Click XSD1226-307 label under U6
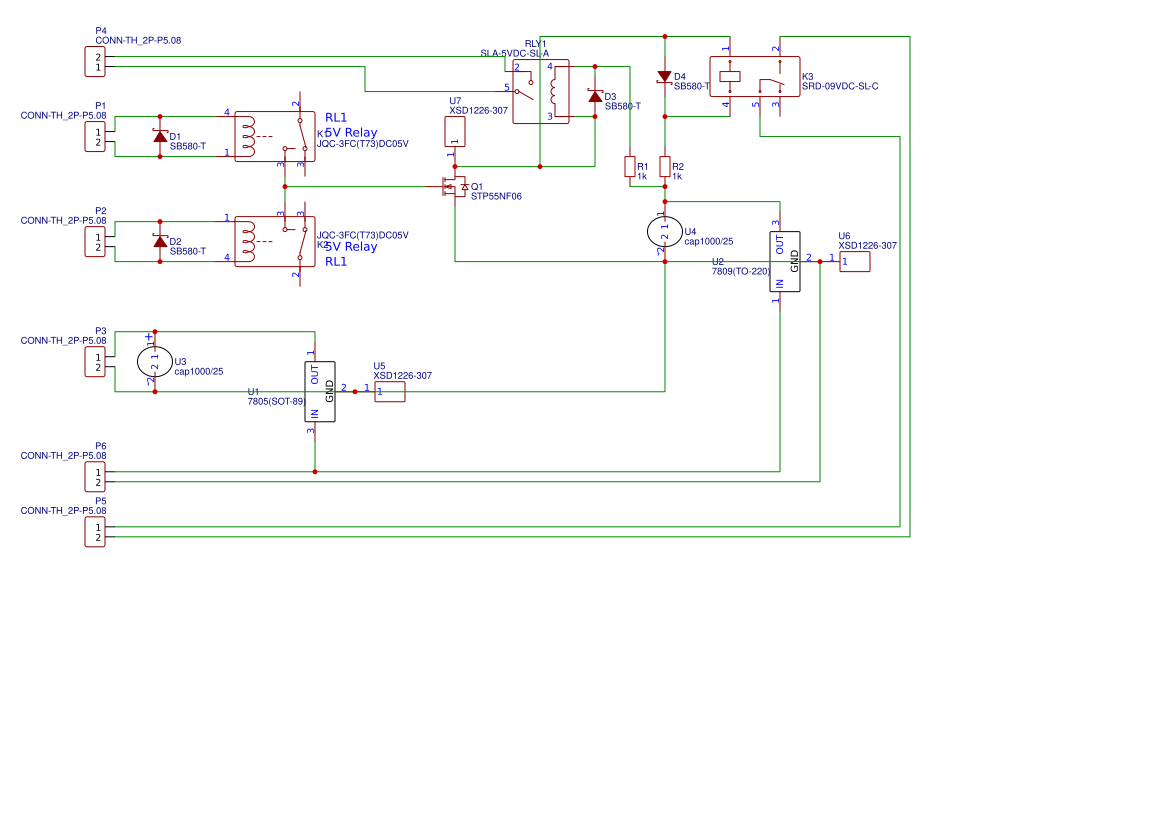This screenshot has height=828, width=1169. (868, 246)
